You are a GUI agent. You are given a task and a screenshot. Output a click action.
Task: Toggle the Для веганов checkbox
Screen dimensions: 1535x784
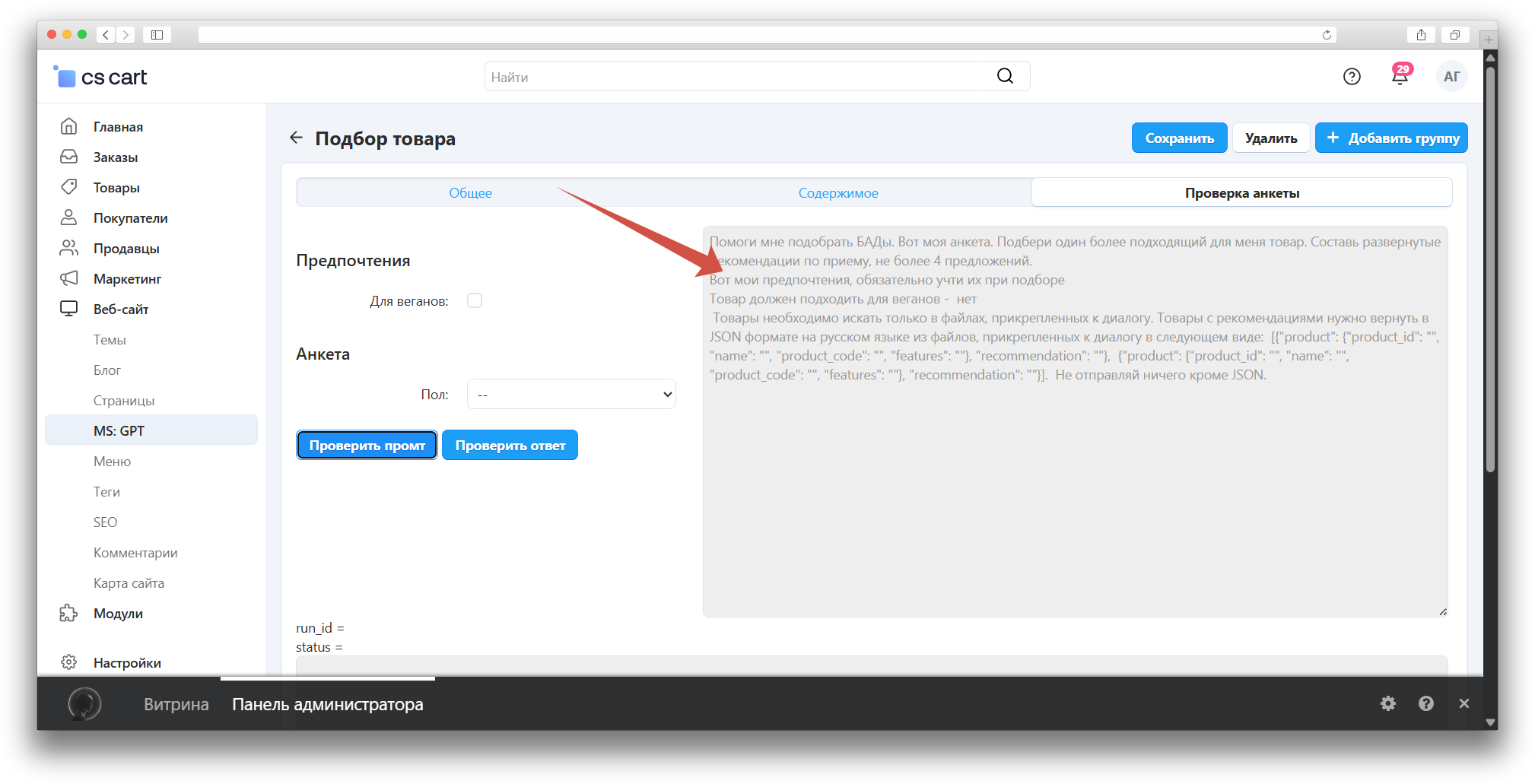475,300
